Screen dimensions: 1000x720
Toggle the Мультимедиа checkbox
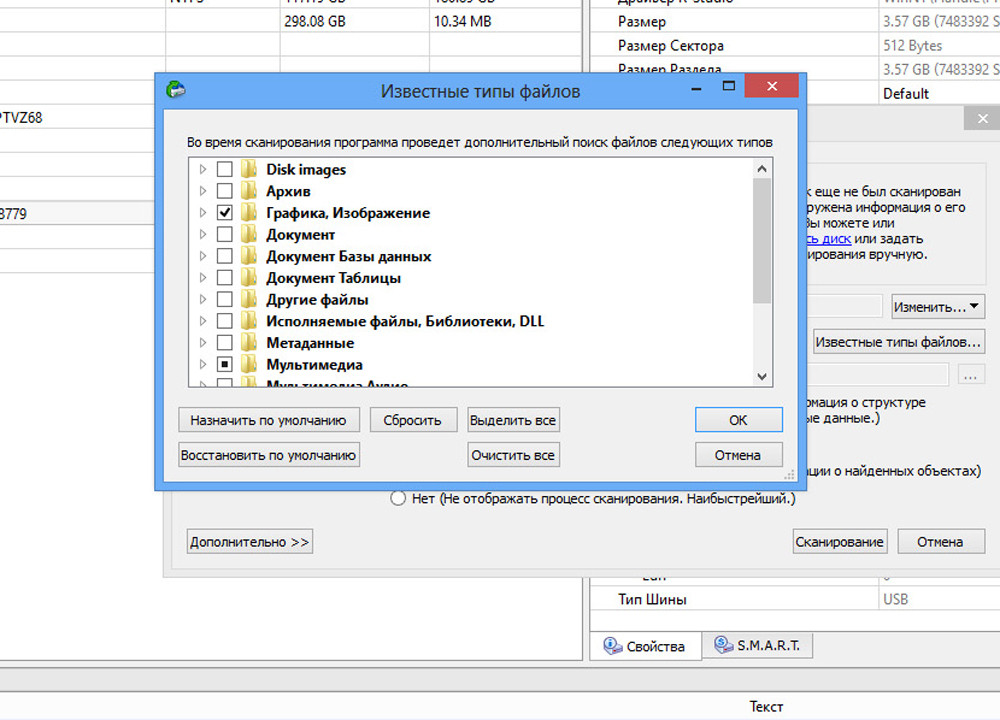225,365
